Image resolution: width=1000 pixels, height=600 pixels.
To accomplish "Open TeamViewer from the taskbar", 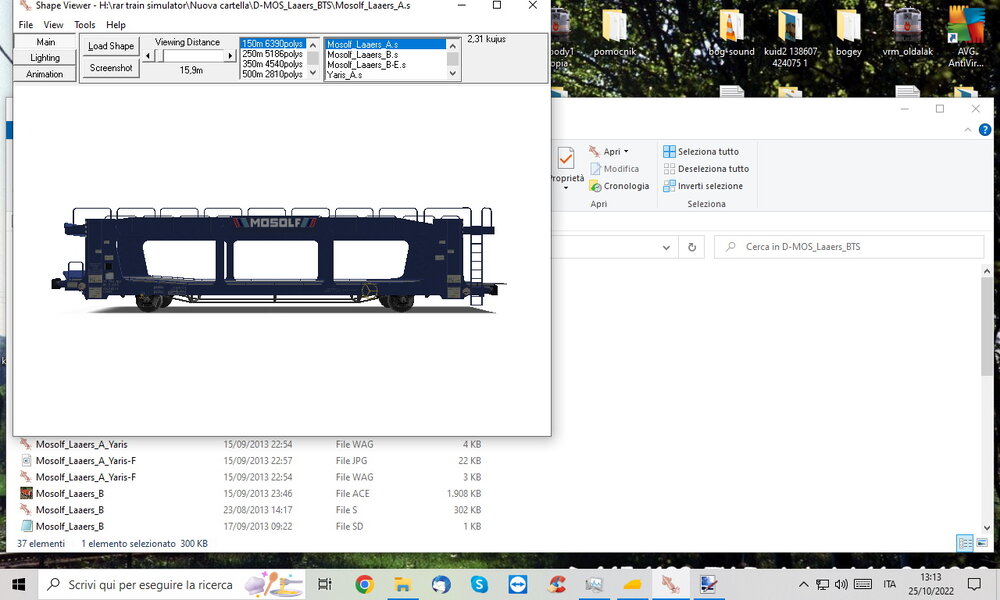I will 517,584.
